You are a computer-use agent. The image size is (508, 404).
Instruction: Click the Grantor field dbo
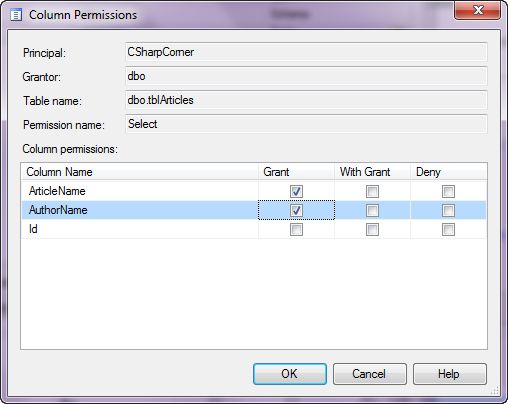point(306,76)
